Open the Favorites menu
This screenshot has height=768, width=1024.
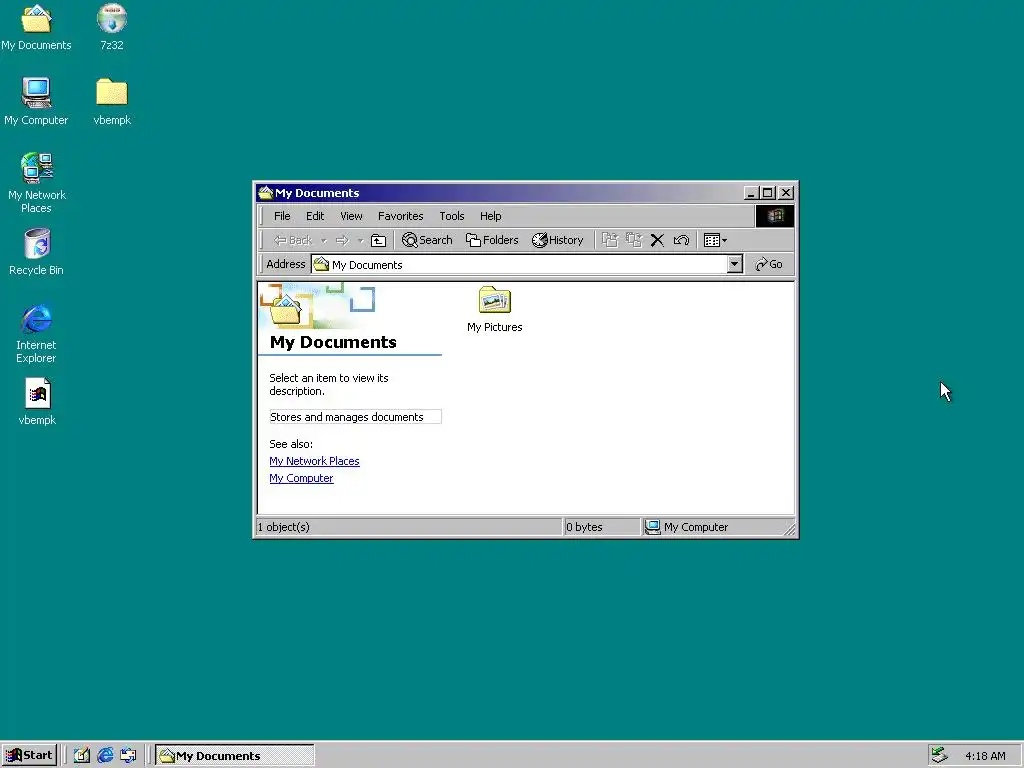400,216
